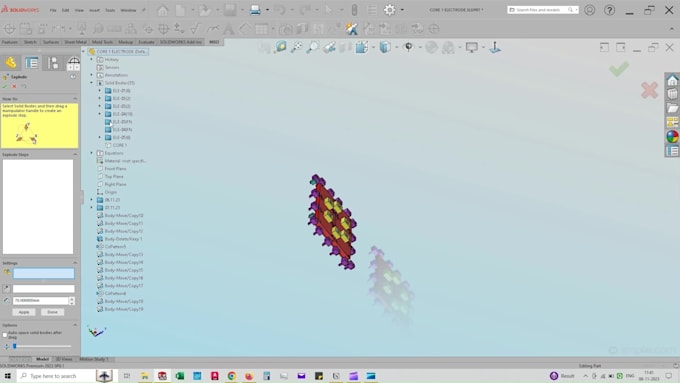The image size is (680, 383).
Task: Click the explode step bodies selection box
Action: pos(43,273)
